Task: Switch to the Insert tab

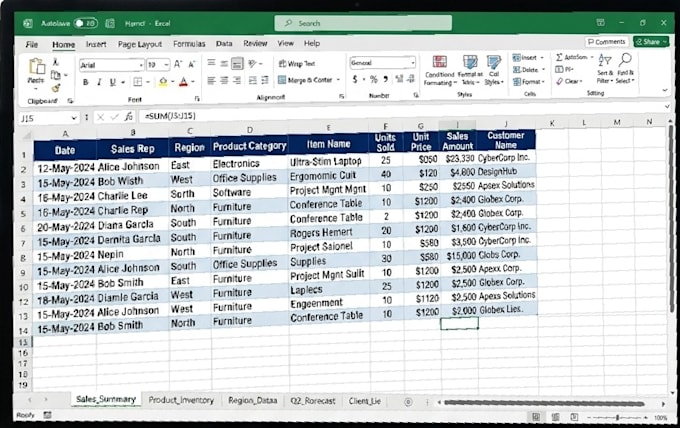Action: [96, 44]
